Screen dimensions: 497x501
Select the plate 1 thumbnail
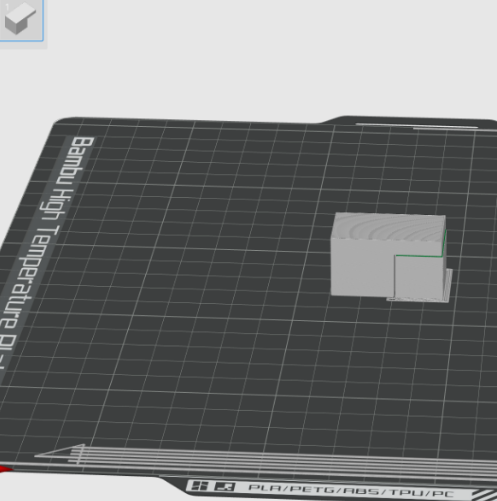[21, 20]
